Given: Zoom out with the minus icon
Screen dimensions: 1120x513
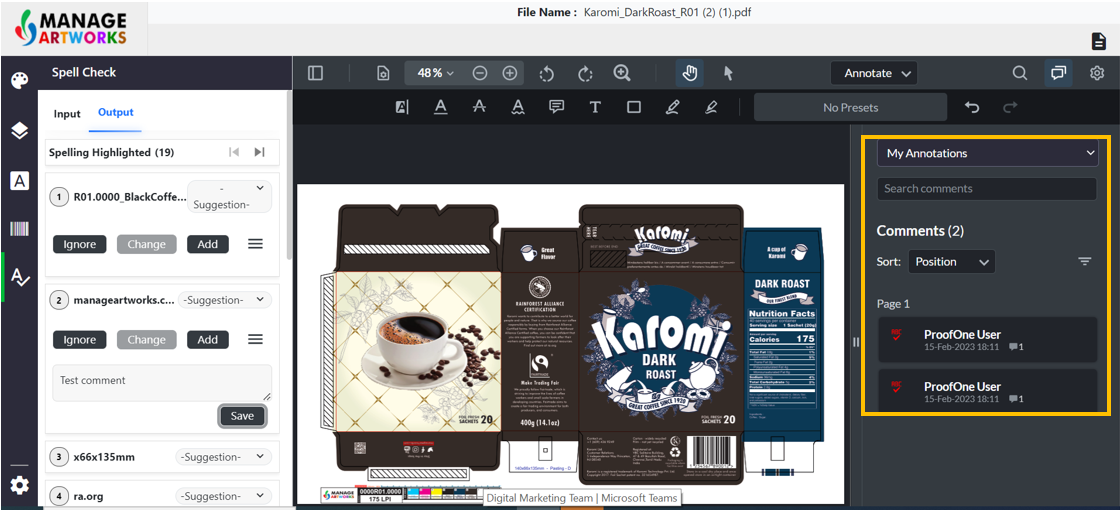Looking at the screenshot, I should [480, 73].
